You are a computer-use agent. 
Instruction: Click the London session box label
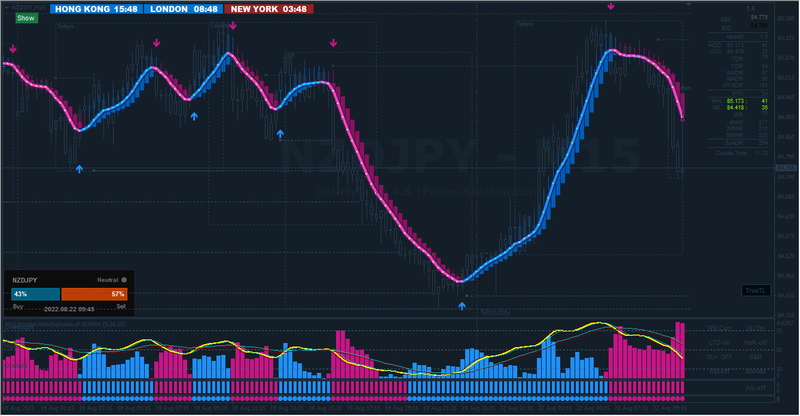coord(219,25)
